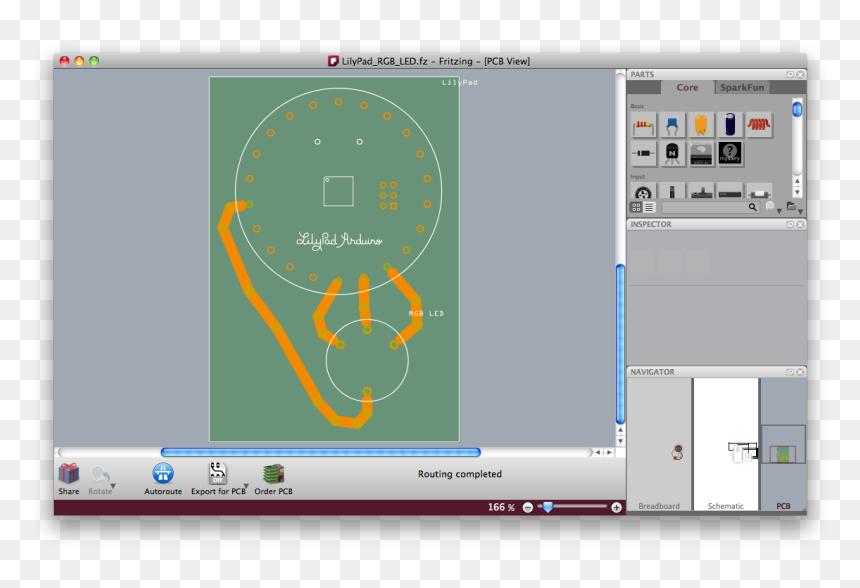Run Autoroute from the toolbar

pos(163,473)
